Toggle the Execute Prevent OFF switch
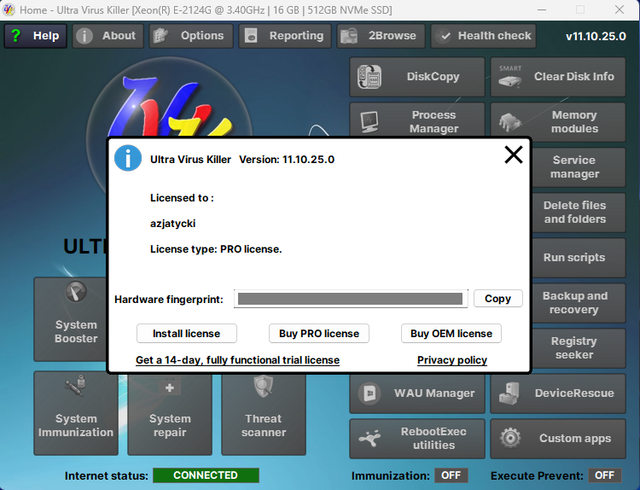Image resolution: width=640 pixels, height=490 pixels. 604,475
